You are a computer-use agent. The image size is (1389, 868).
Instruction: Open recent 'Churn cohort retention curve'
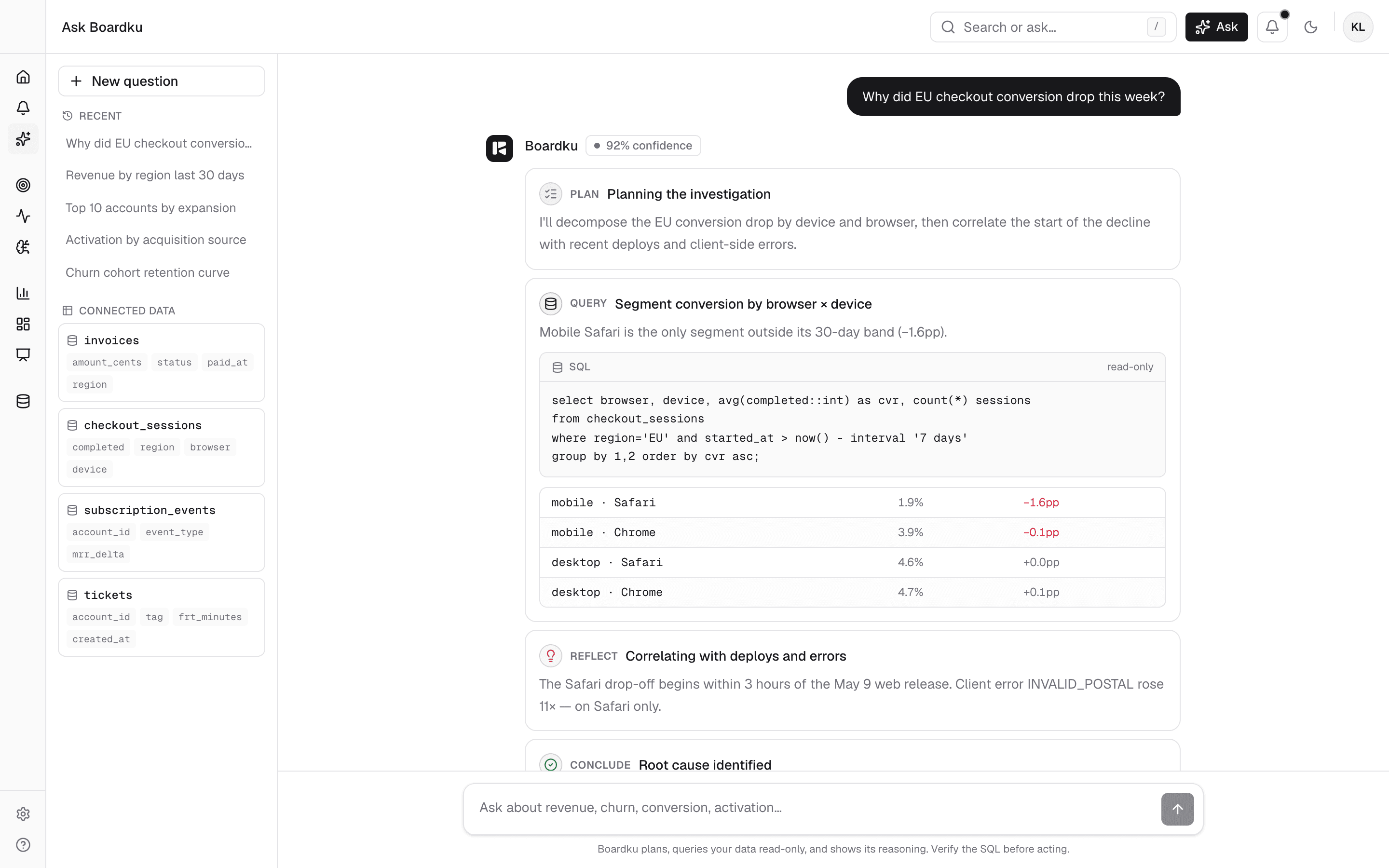coord(148,272)
